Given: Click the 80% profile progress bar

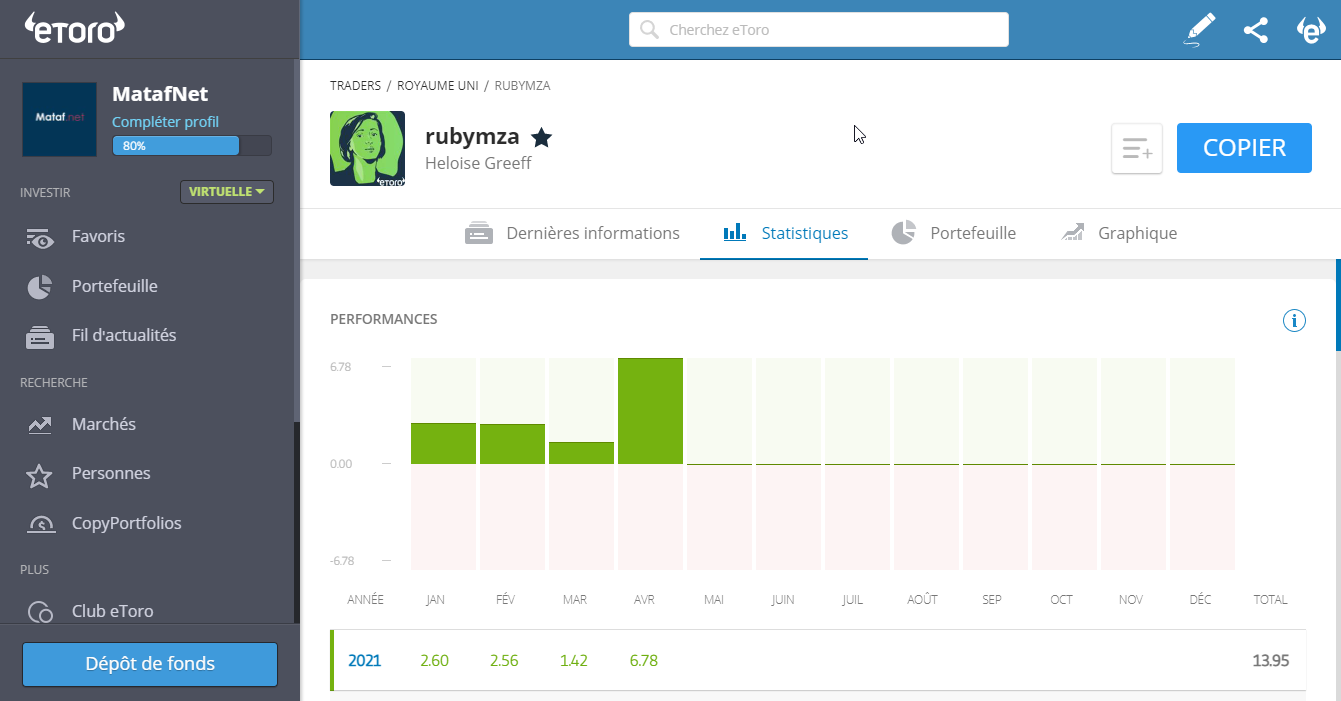Looking at the screenshot, I should [192, 146].
